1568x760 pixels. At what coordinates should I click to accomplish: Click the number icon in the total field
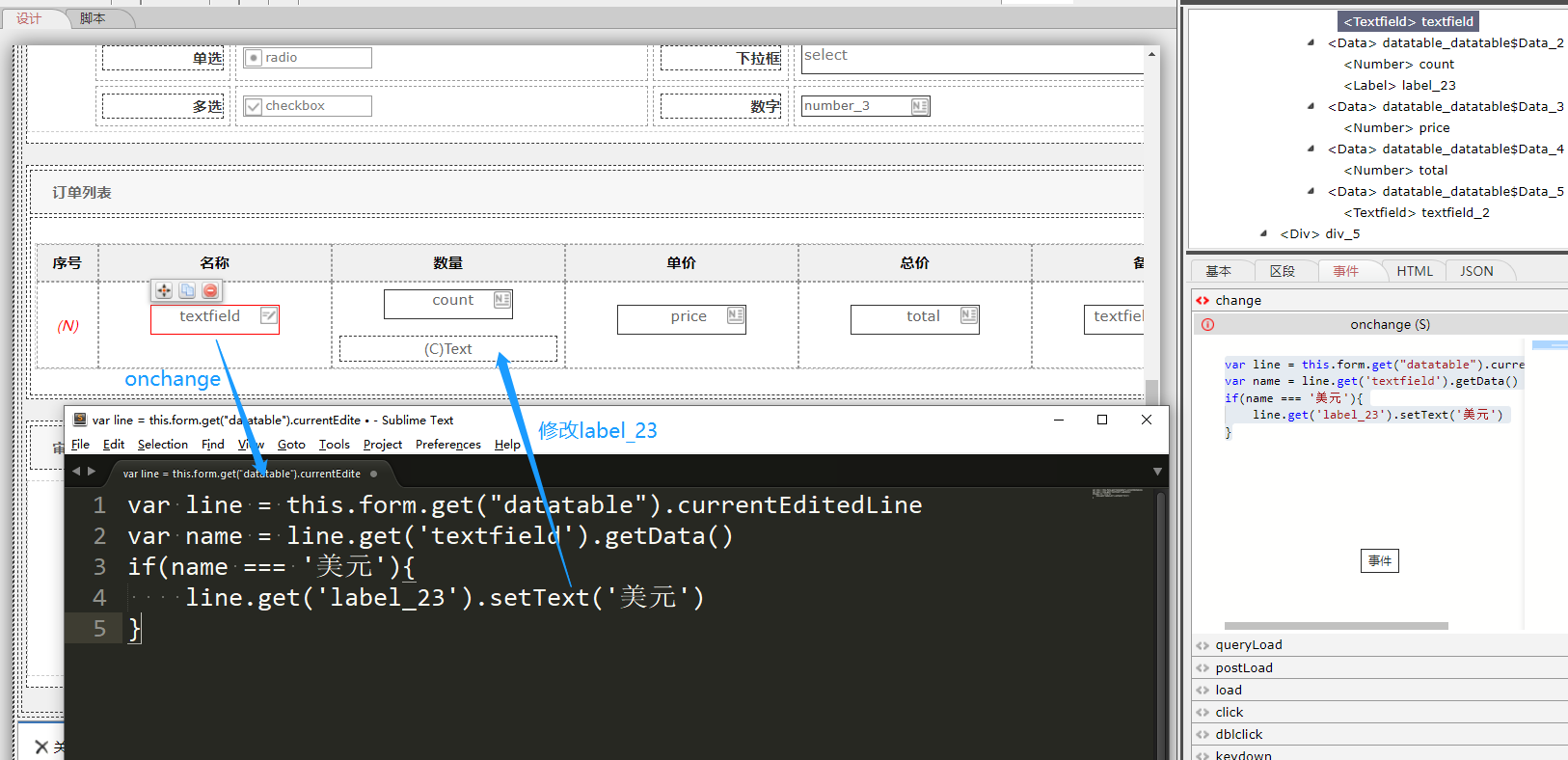click(x=969, y=315)
